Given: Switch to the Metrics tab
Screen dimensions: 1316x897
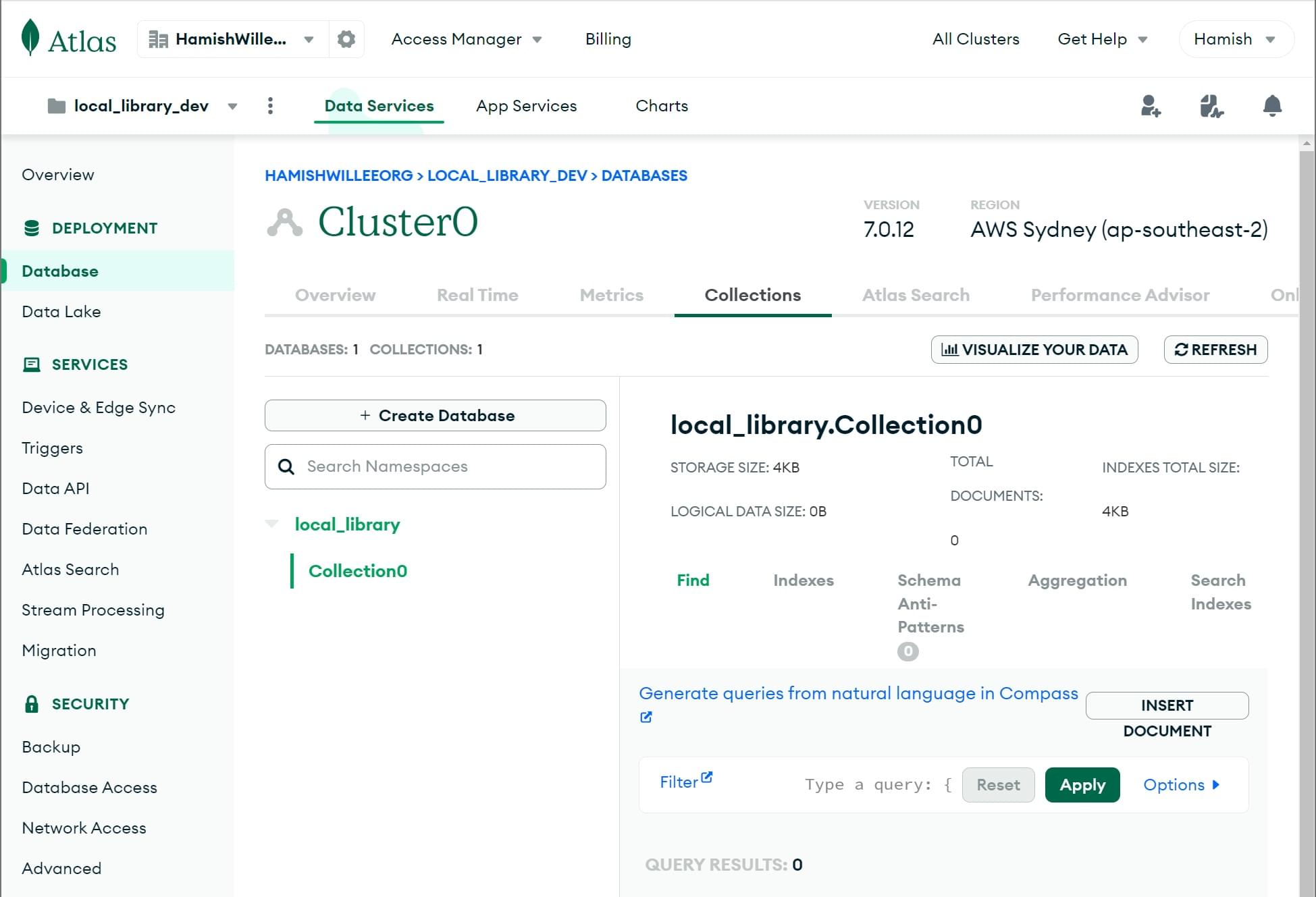Looking at the screenshot, I should tap(610, 295).
